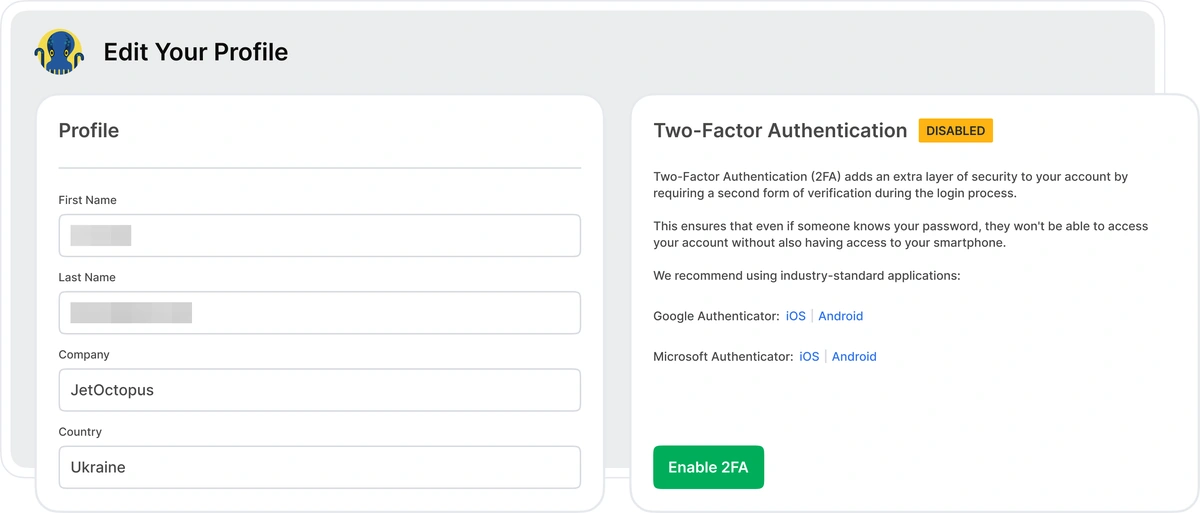This screenshot has height=513, width=1200.
Task: Click into the Last Name field
Action: click(319, 313)
